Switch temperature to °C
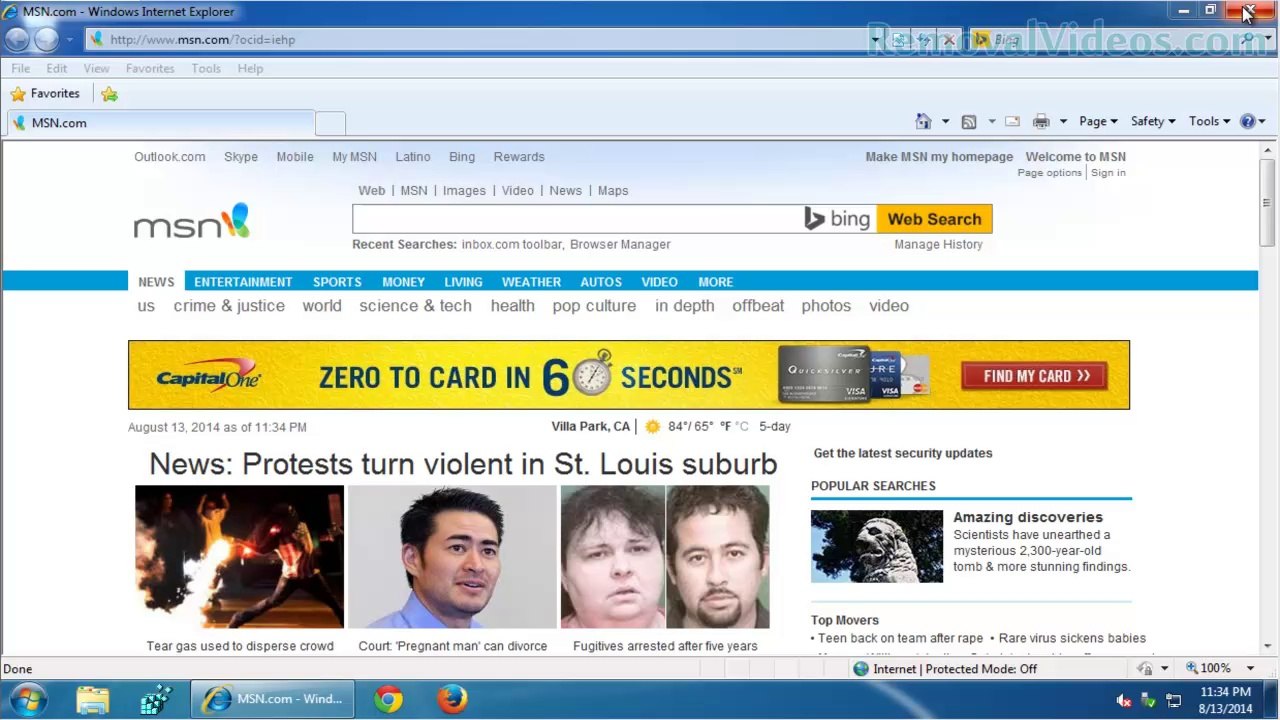This screenshot has height=720, width=1280. [742, 427]
